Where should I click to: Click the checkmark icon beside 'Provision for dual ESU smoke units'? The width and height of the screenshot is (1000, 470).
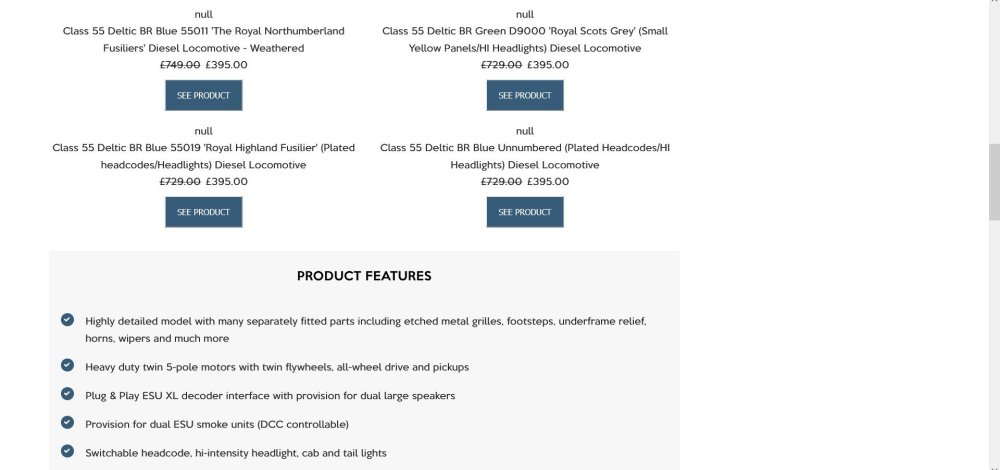[67, 422]
